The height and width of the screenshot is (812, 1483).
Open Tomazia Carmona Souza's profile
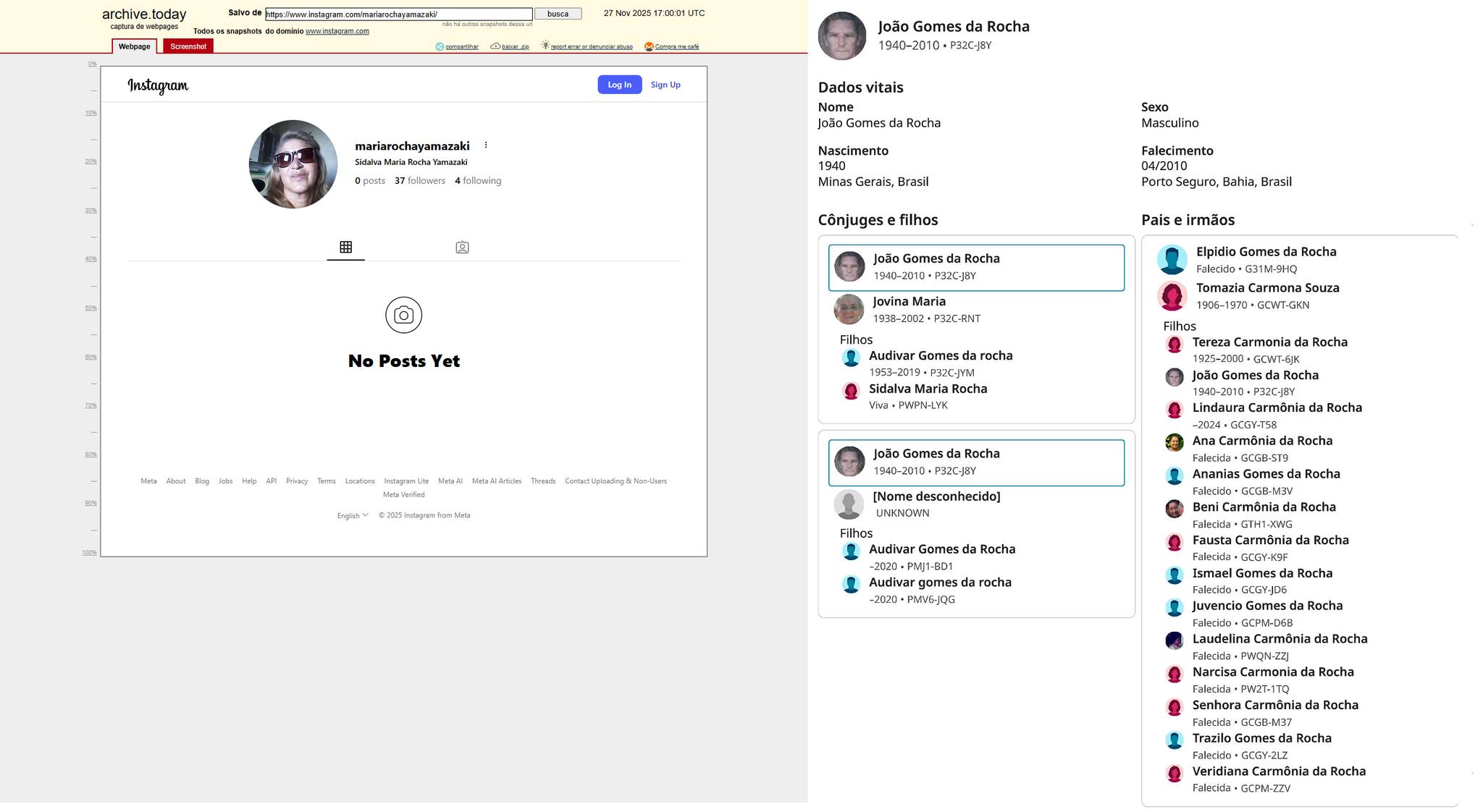pos(1267,288)
